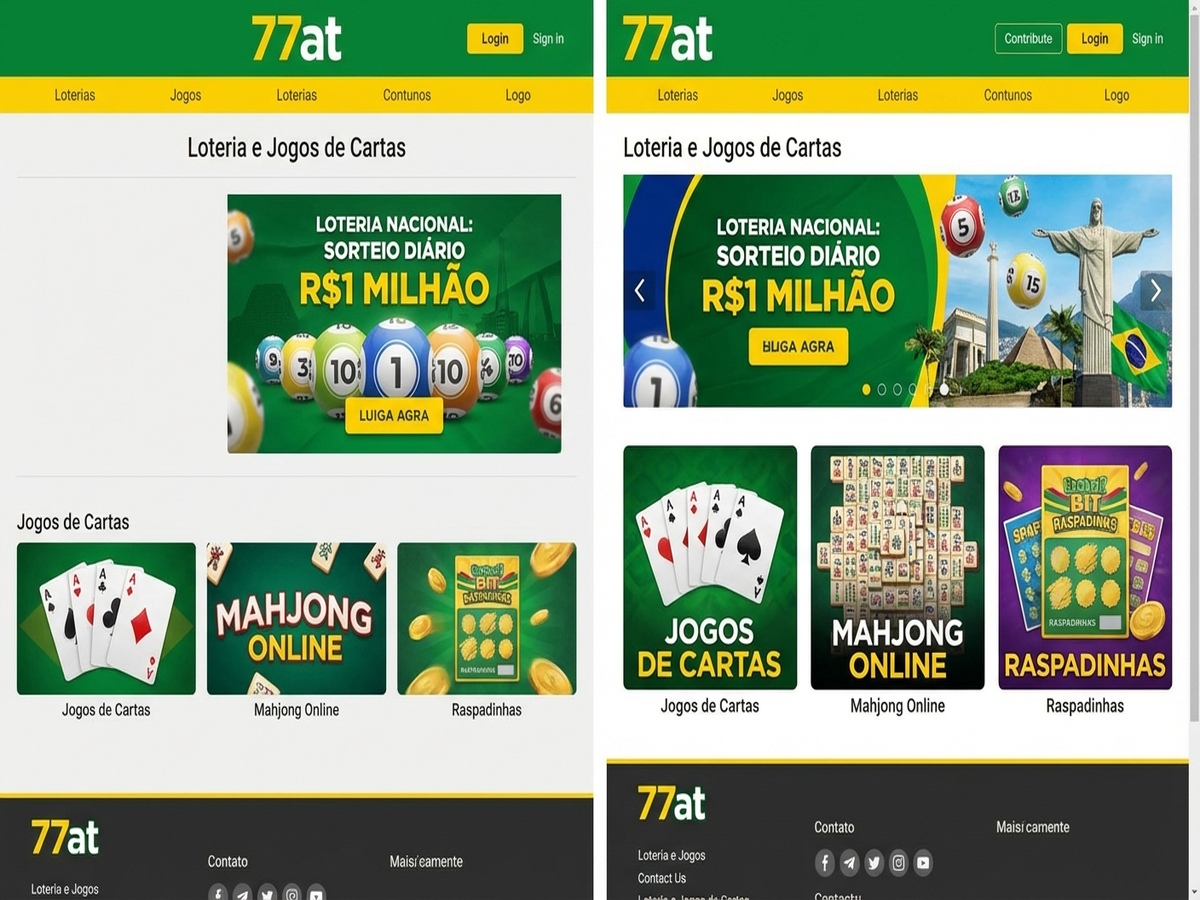Open Contunos tab in the nav beside Contribute page

[x=1007, y=95]
